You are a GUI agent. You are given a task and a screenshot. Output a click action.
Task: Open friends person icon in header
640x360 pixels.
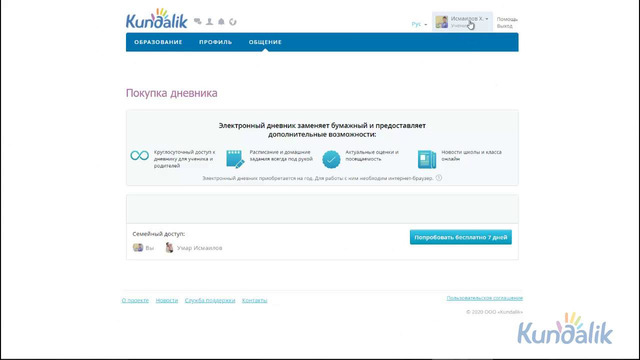coord(209,22)
